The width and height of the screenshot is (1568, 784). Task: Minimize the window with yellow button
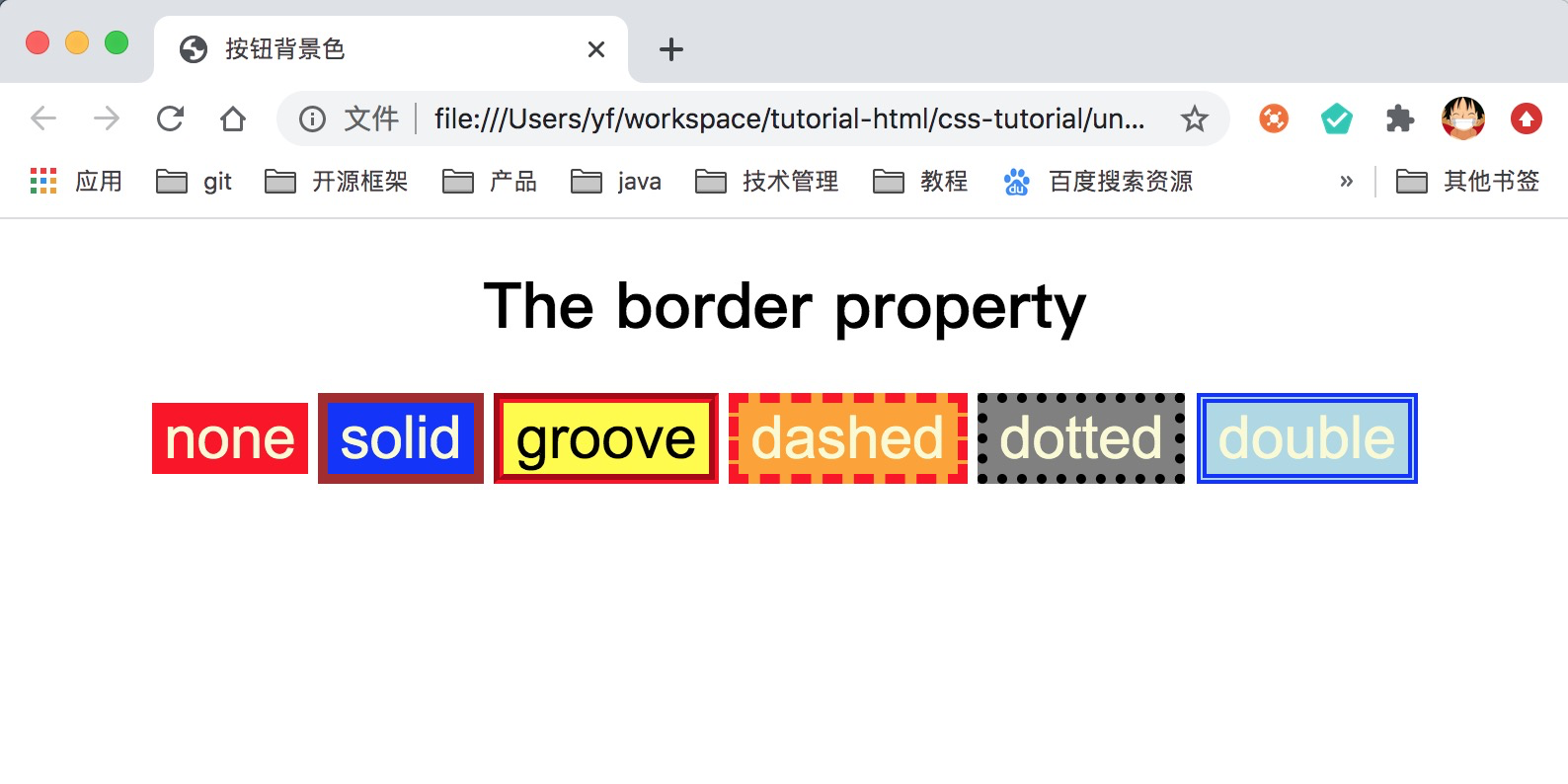(77, 42)
